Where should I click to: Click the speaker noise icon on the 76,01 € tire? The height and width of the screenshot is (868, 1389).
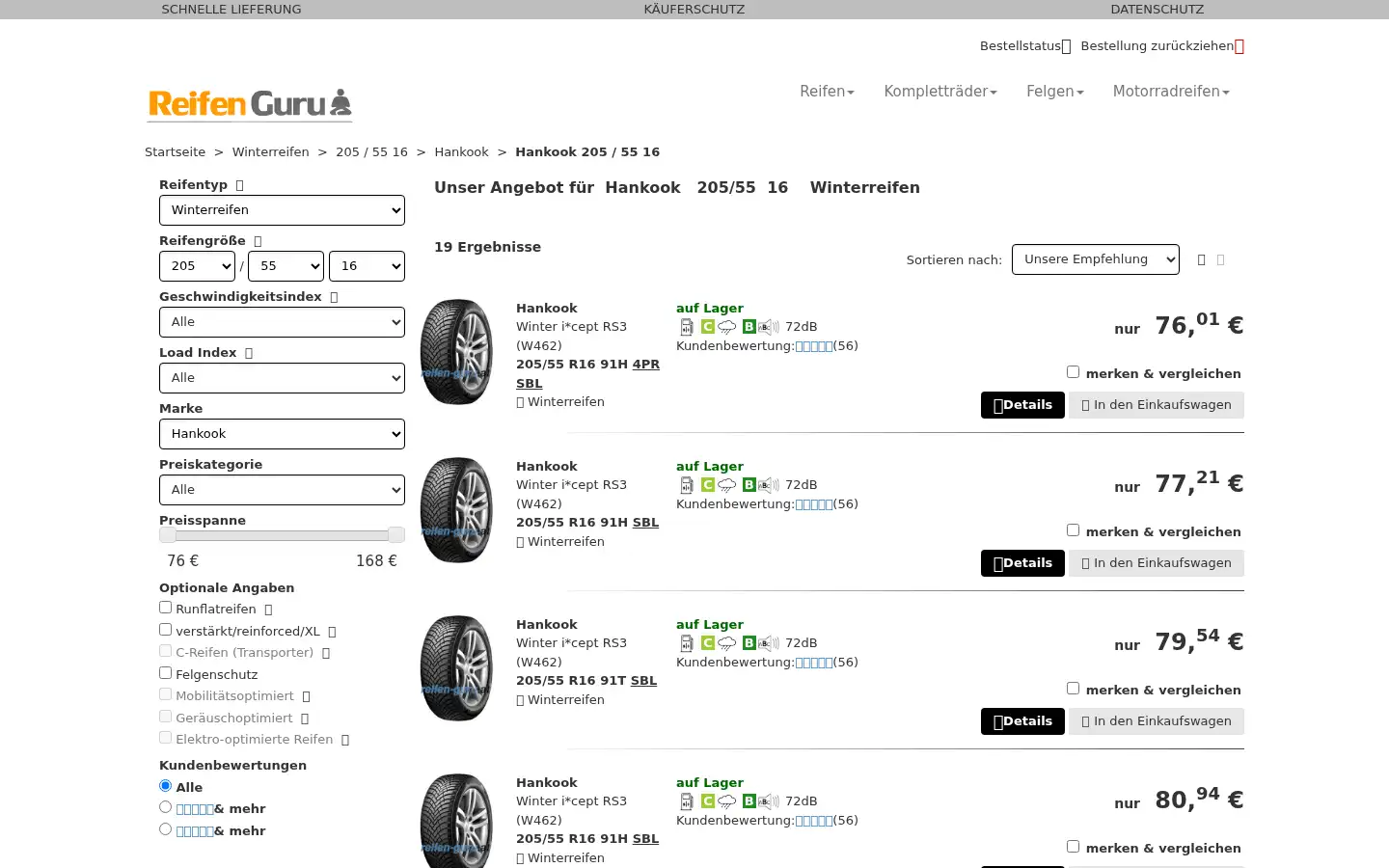pos(769,327)
